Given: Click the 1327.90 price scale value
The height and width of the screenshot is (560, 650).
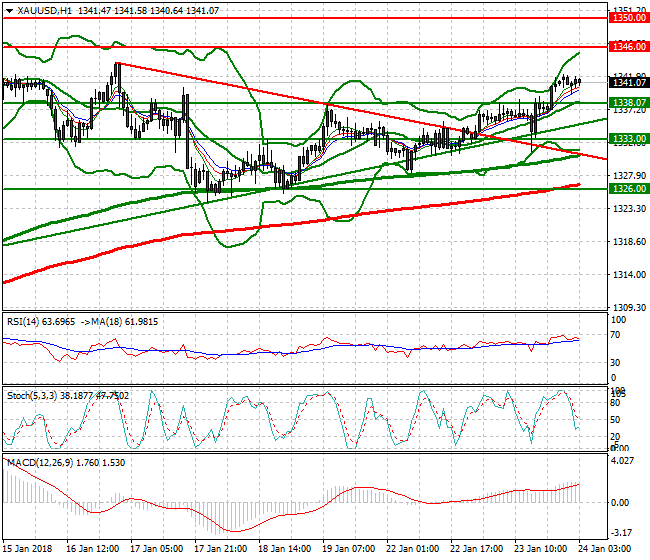Looking at the screenshot, I should (x=629, y=176).
